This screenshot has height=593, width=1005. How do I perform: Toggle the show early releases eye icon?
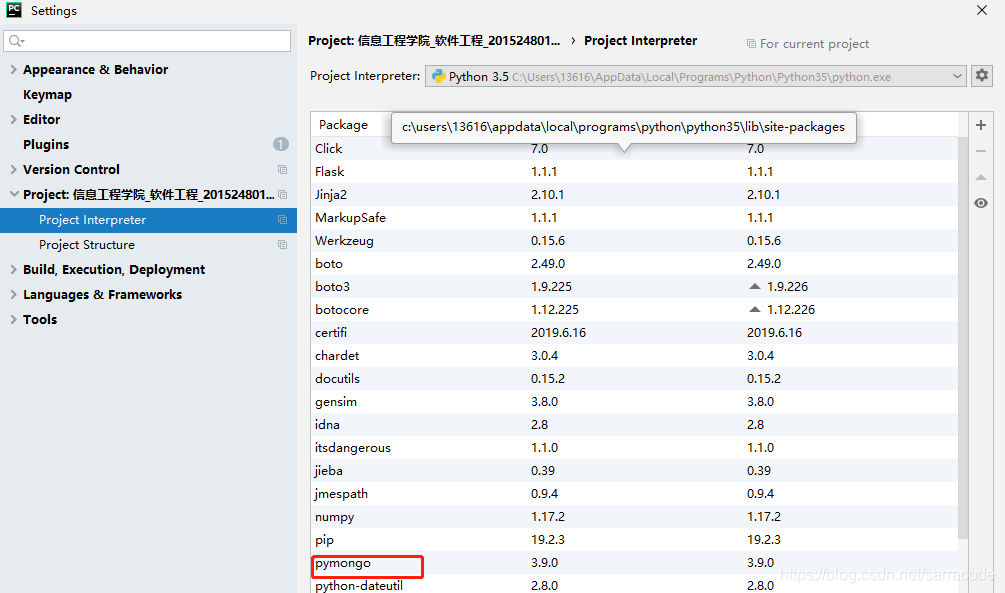tap(981, 203)
